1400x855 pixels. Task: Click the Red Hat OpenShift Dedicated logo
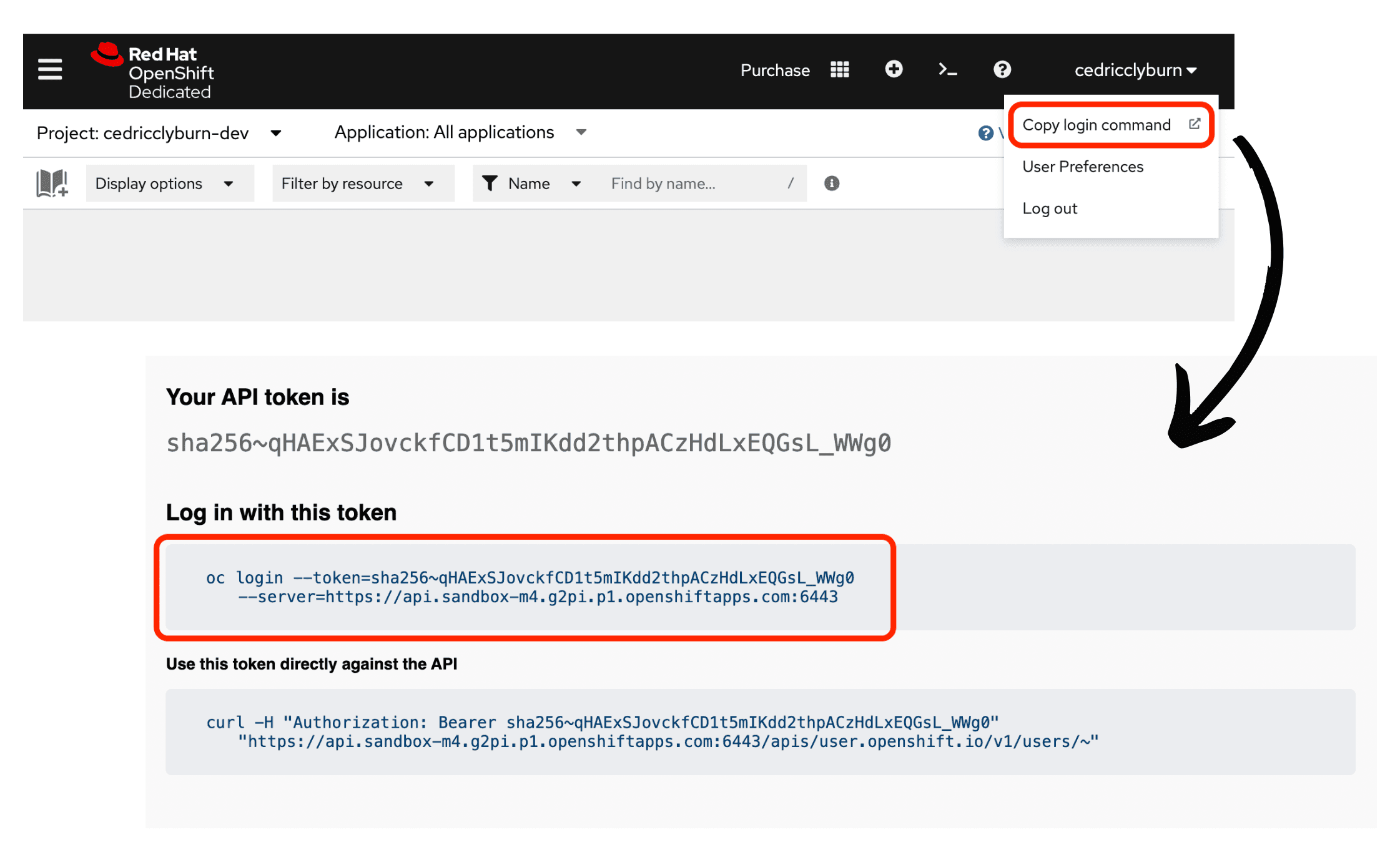click(x=152, y=71)
